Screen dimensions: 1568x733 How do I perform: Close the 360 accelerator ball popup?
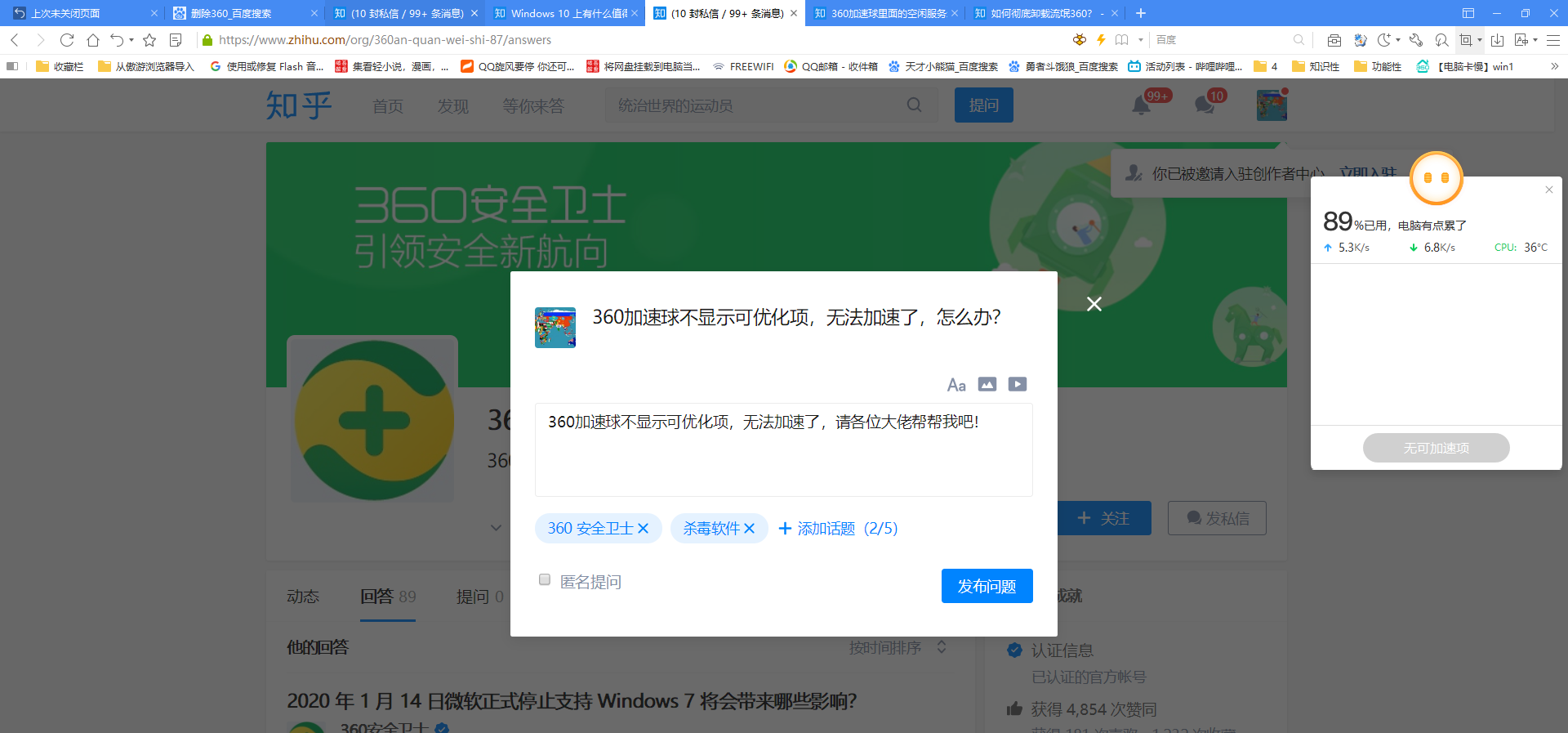(1549, 190)
